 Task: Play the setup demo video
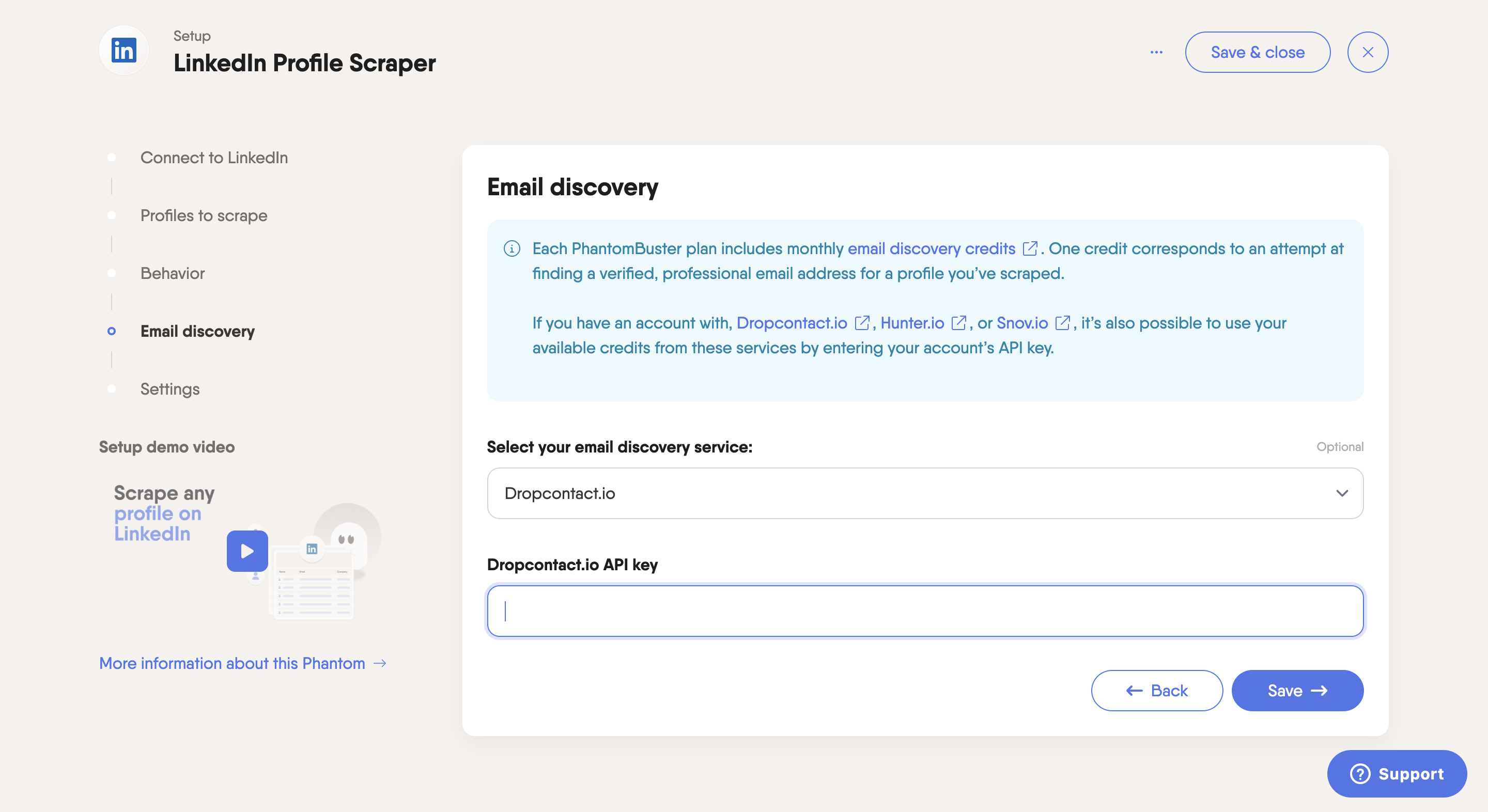coord(247,551)
